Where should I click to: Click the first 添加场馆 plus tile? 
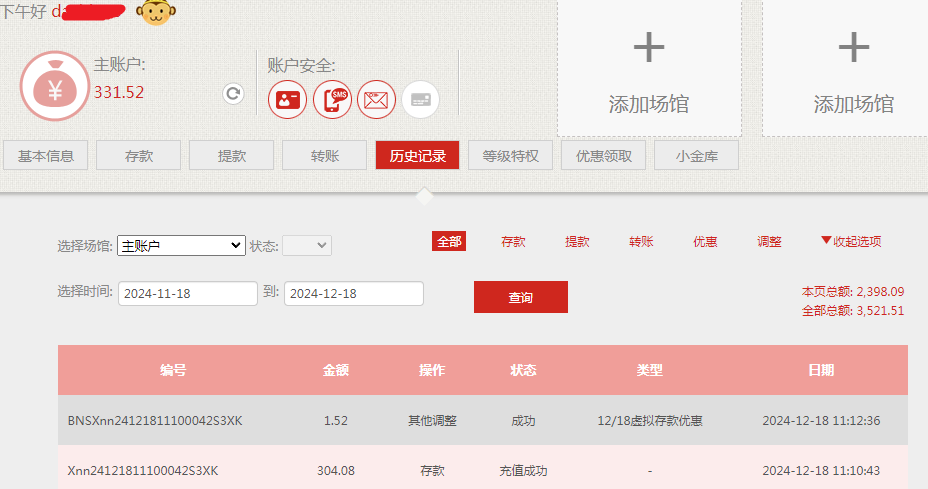[x=649, y=68]
